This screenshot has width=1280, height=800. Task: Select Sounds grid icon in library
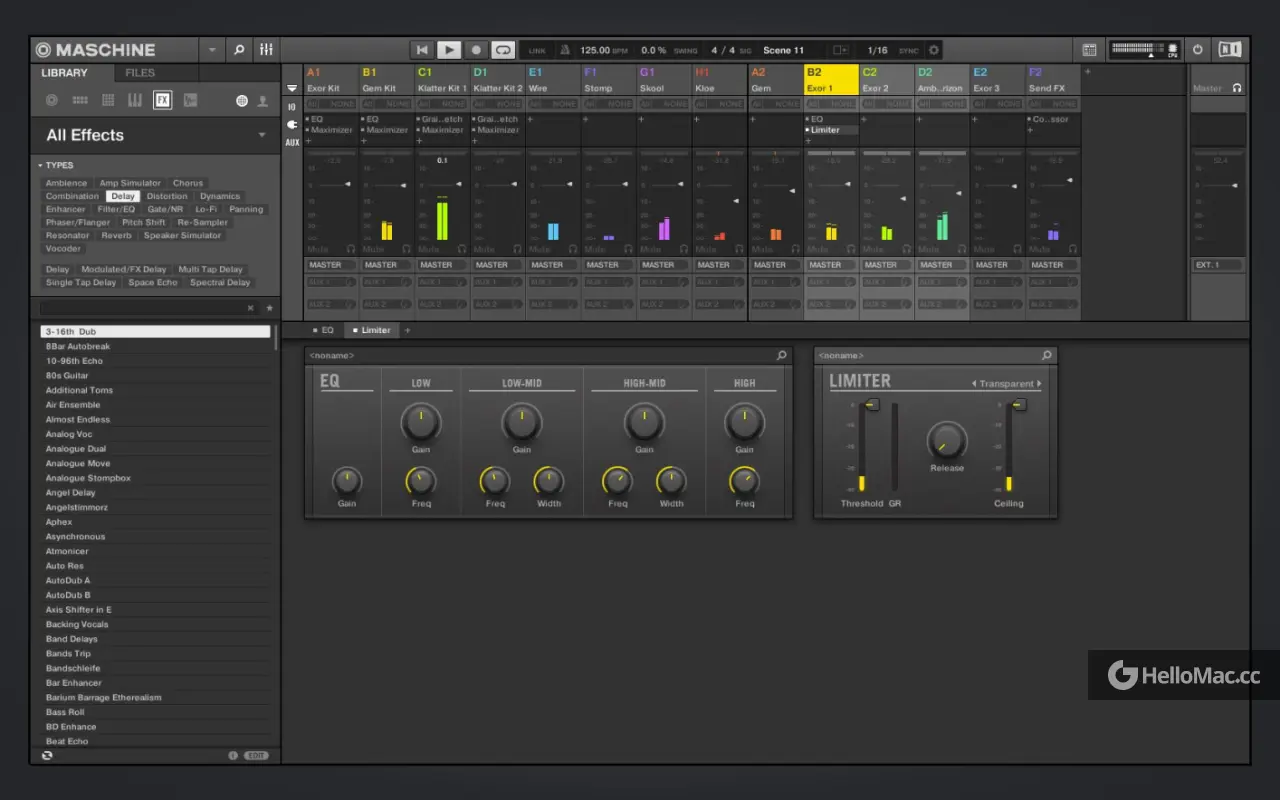pyautogui.click(x=108, y=100)
